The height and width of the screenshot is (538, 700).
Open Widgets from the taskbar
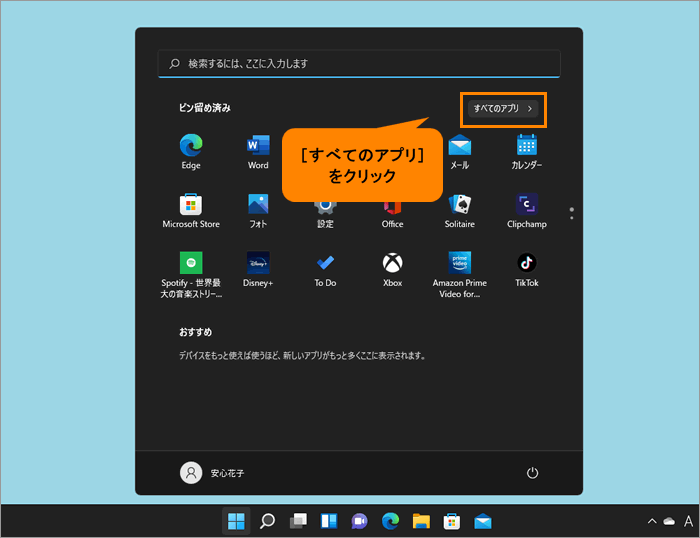tap(329, 521)
